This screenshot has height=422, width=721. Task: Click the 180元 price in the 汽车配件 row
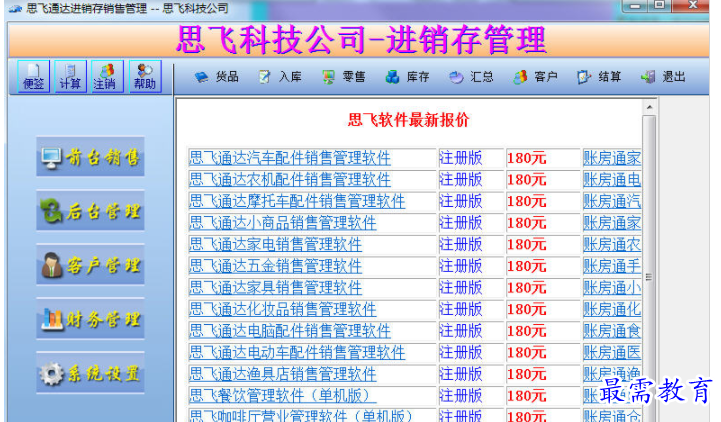526,158
